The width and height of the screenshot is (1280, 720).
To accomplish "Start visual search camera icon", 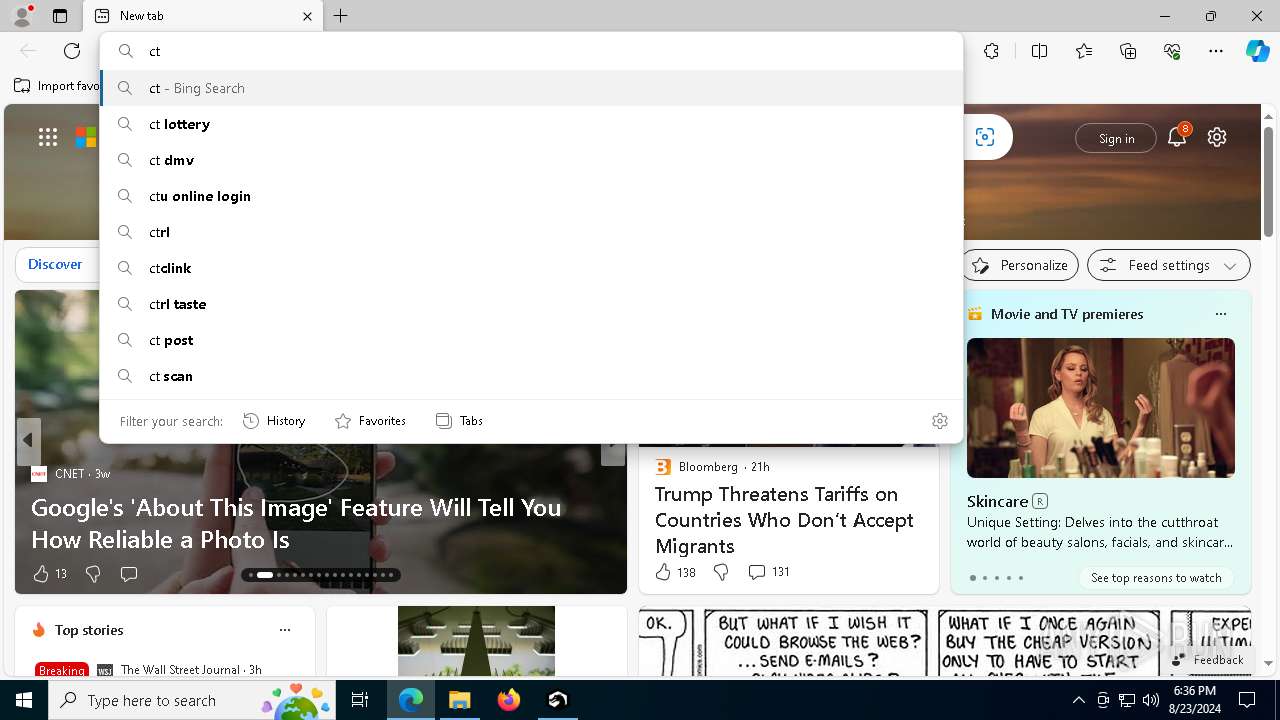I will pos(985,137).
